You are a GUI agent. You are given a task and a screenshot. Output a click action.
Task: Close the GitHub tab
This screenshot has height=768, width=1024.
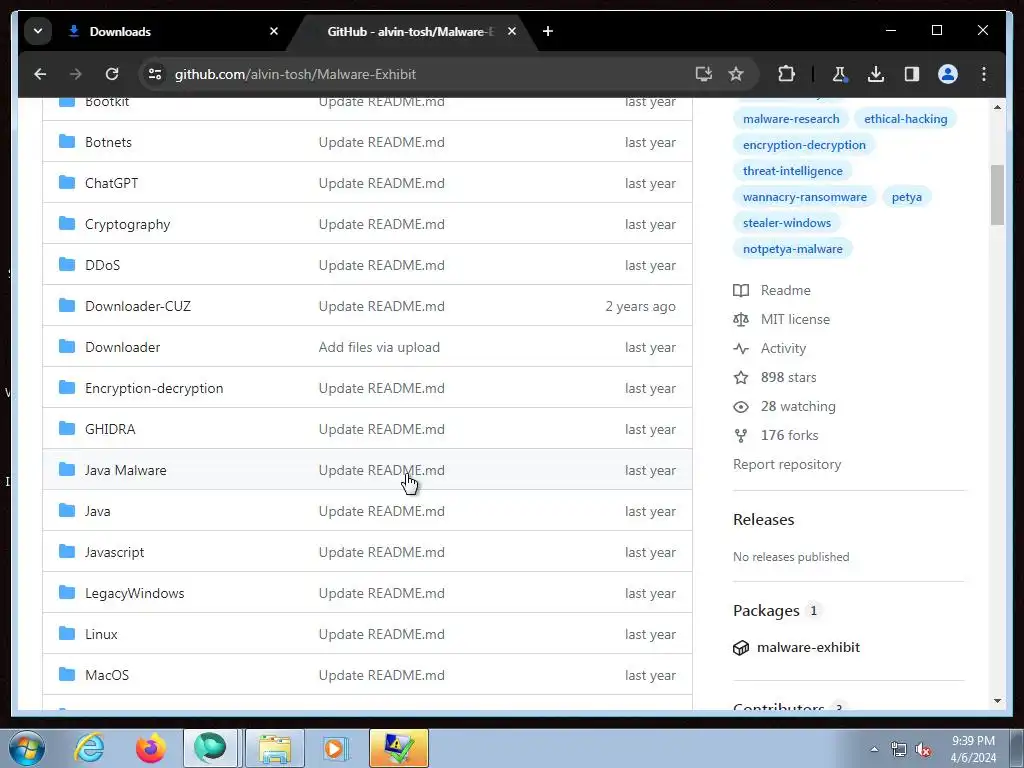pos(512,31)
